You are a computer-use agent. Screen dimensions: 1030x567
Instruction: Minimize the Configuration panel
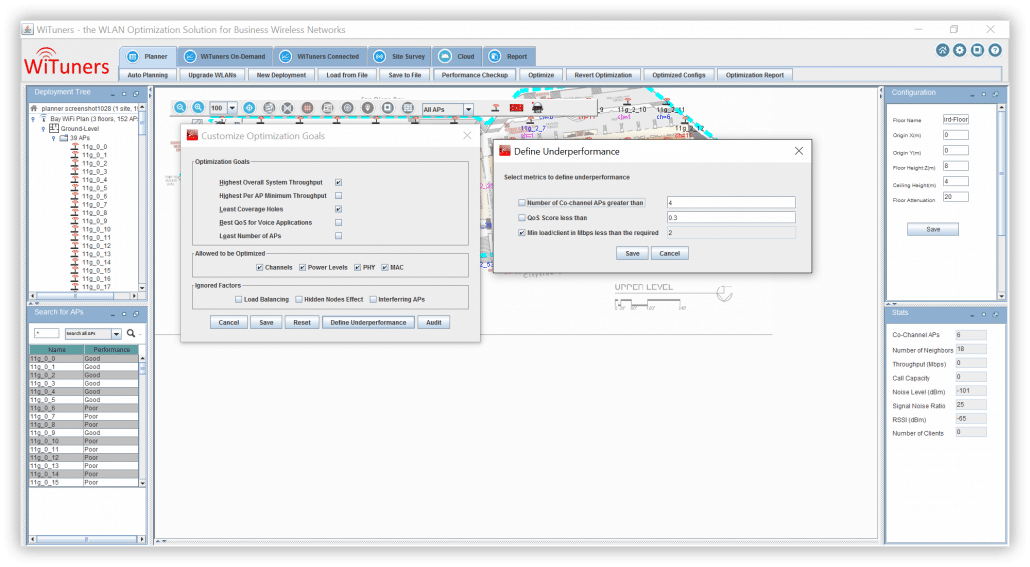pos(972,95)
